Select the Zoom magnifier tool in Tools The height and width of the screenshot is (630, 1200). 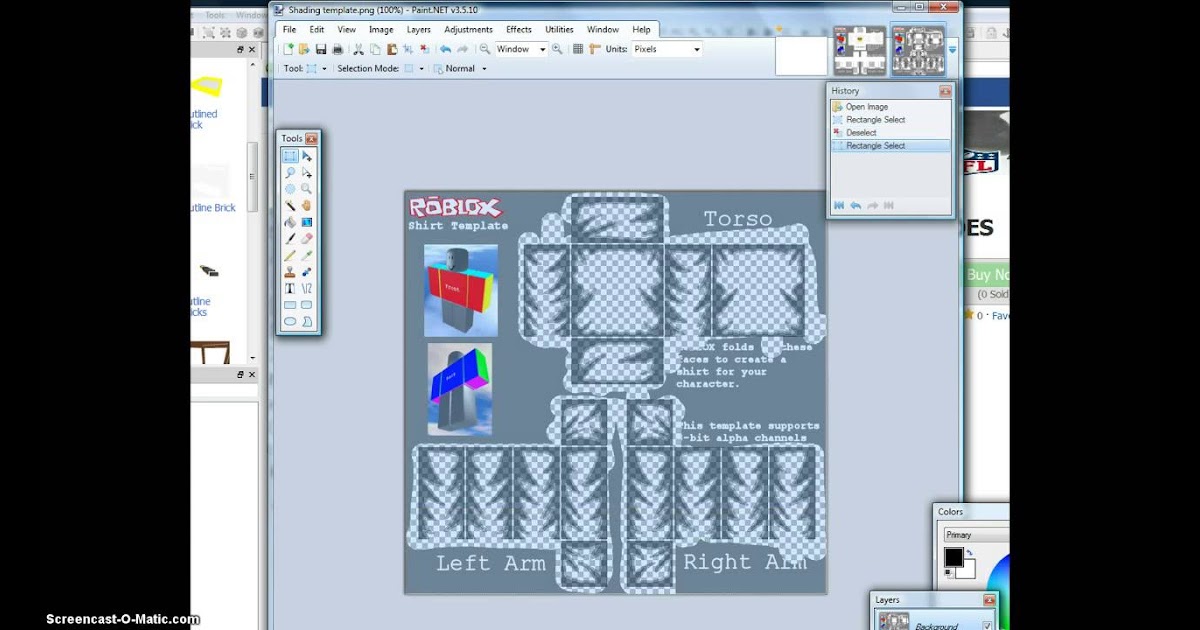(x=306, y=188)
